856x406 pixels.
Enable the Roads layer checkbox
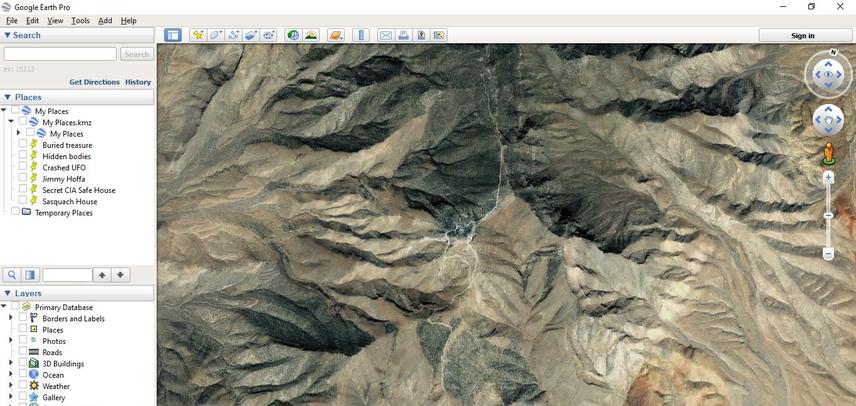[22, 352]
